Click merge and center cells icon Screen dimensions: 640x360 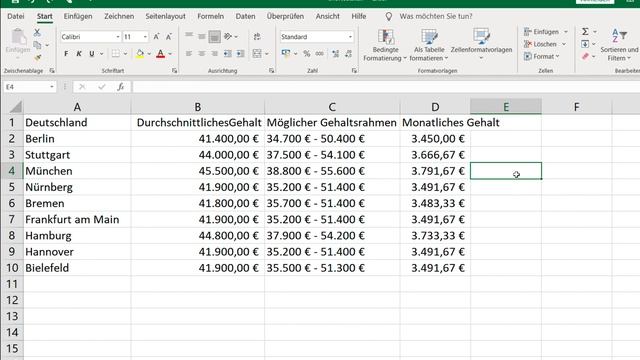click(257, 53)
